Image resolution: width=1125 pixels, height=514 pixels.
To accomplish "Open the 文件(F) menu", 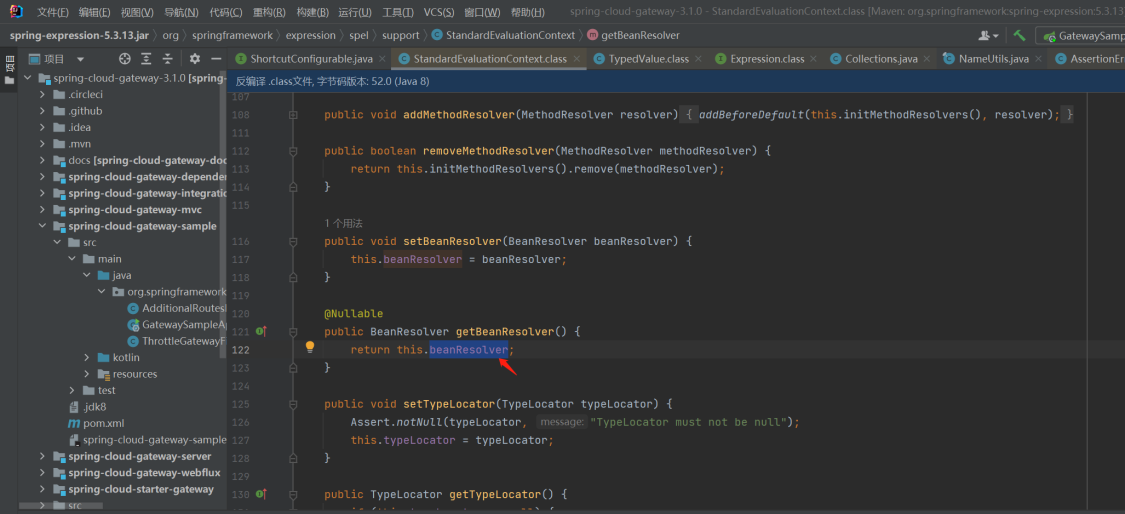I will click(52, 12).
